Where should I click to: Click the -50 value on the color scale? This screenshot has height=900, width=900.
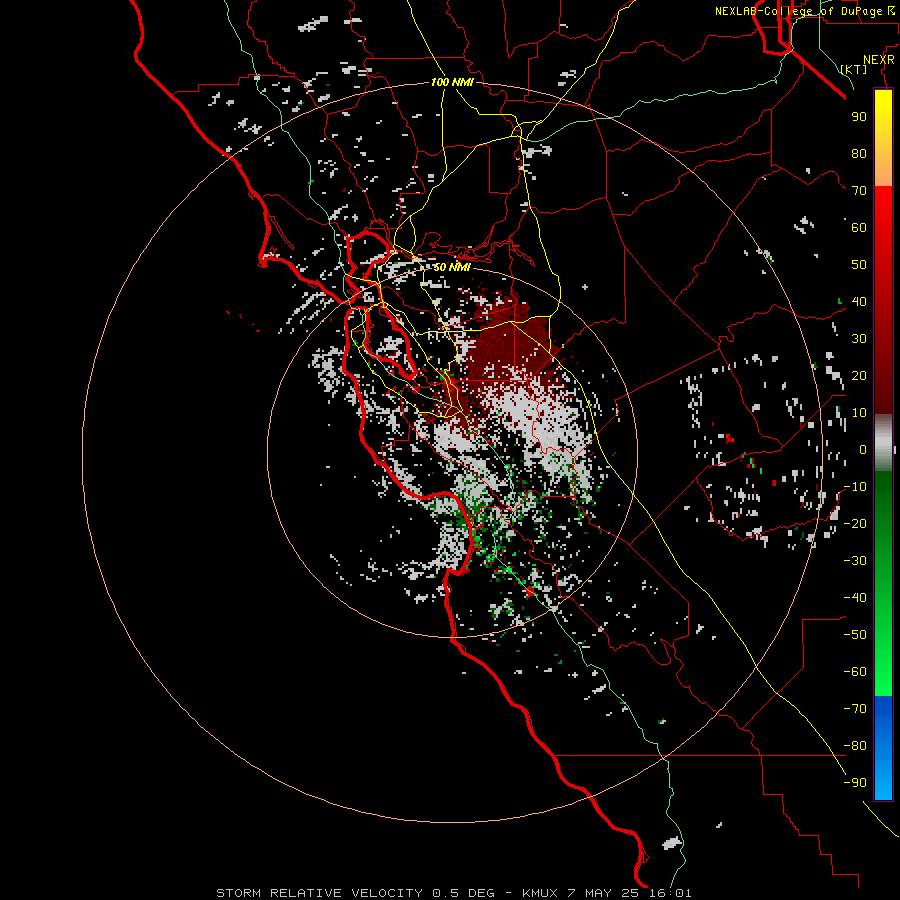click(855, 635)
